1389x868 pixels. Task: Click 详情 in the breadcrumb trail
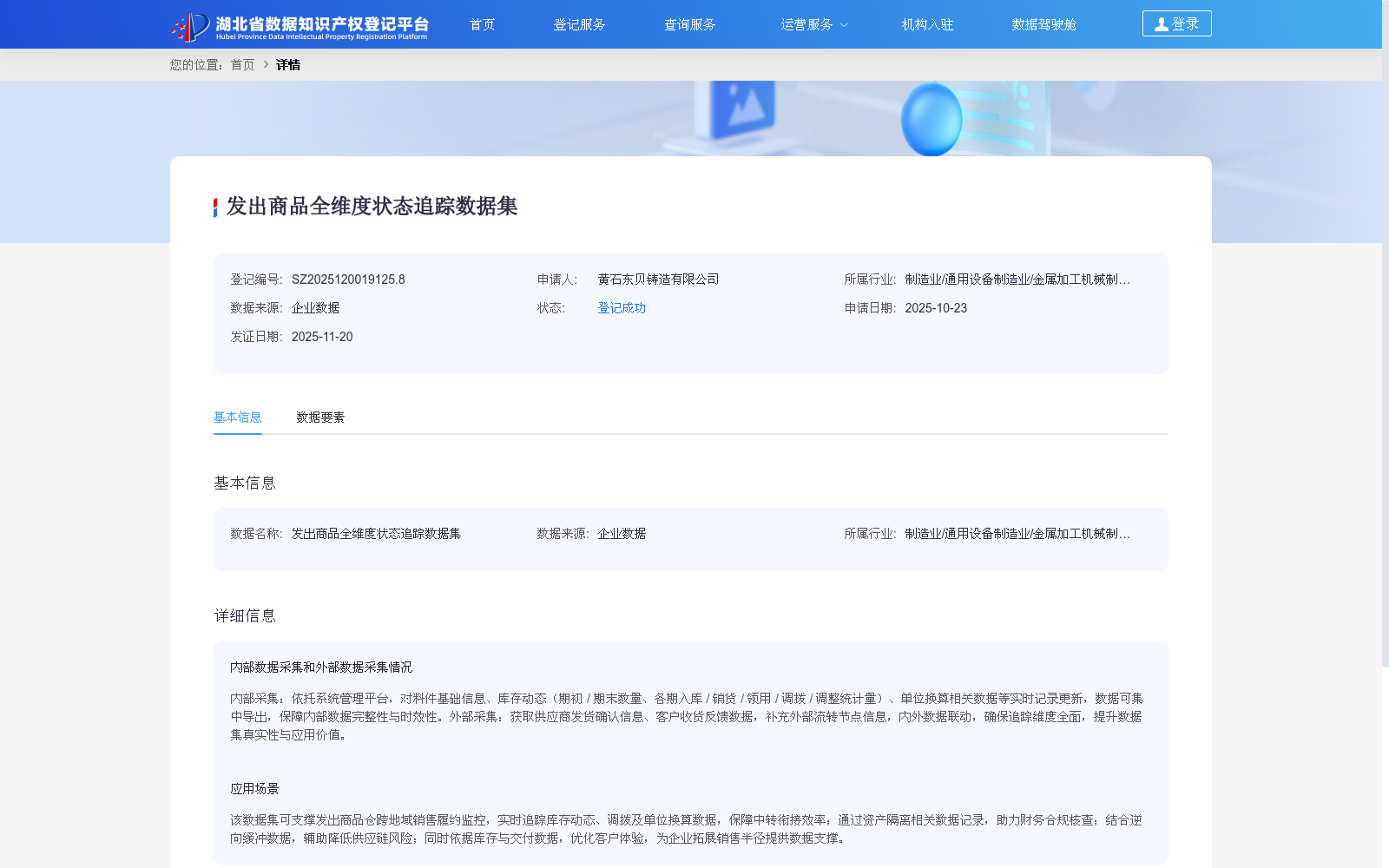287,65
